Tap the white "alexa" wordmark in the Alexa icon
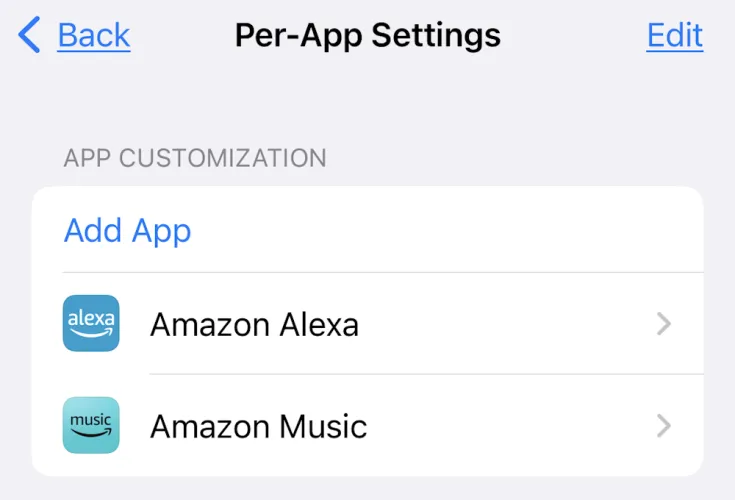The width and height of the screenshot is (735, 500). tap(91, 318)
